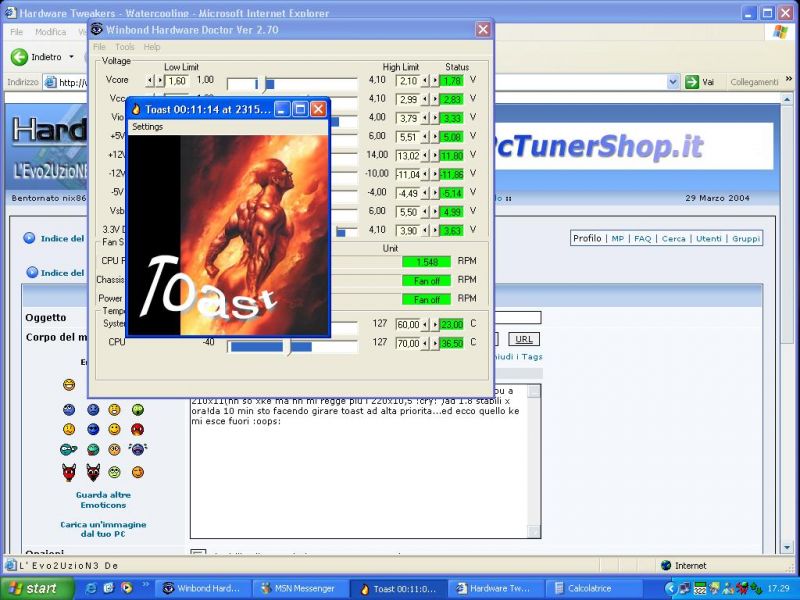The width and height of the screenshot is (800, 600).
Task: Open the Utenti members link
Action: pyautogui.click(x=709, y=238)
